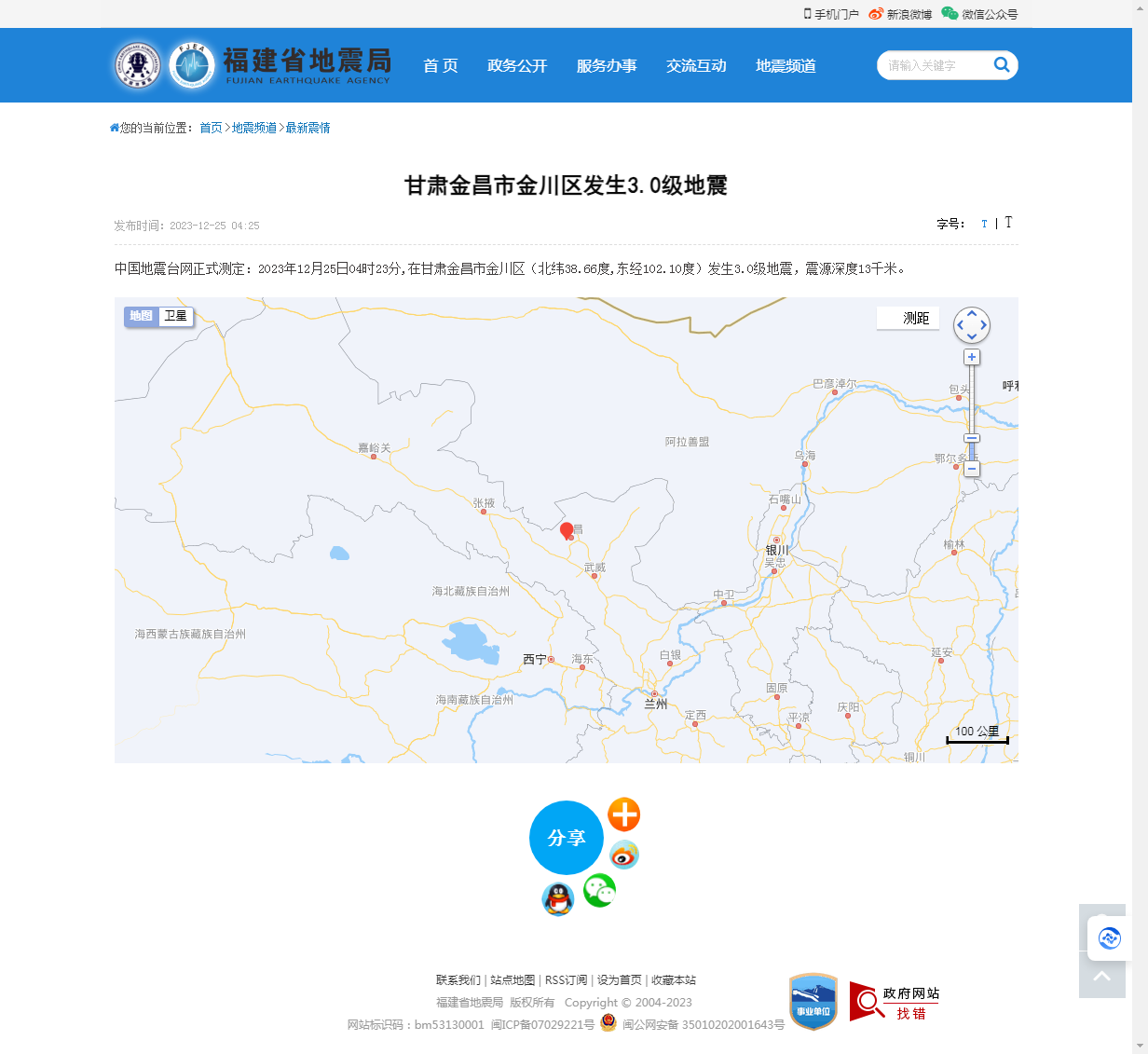Zoom out with the map minus button
1148x1054 pixels.
pyautogui.click(x=972, y=469)
